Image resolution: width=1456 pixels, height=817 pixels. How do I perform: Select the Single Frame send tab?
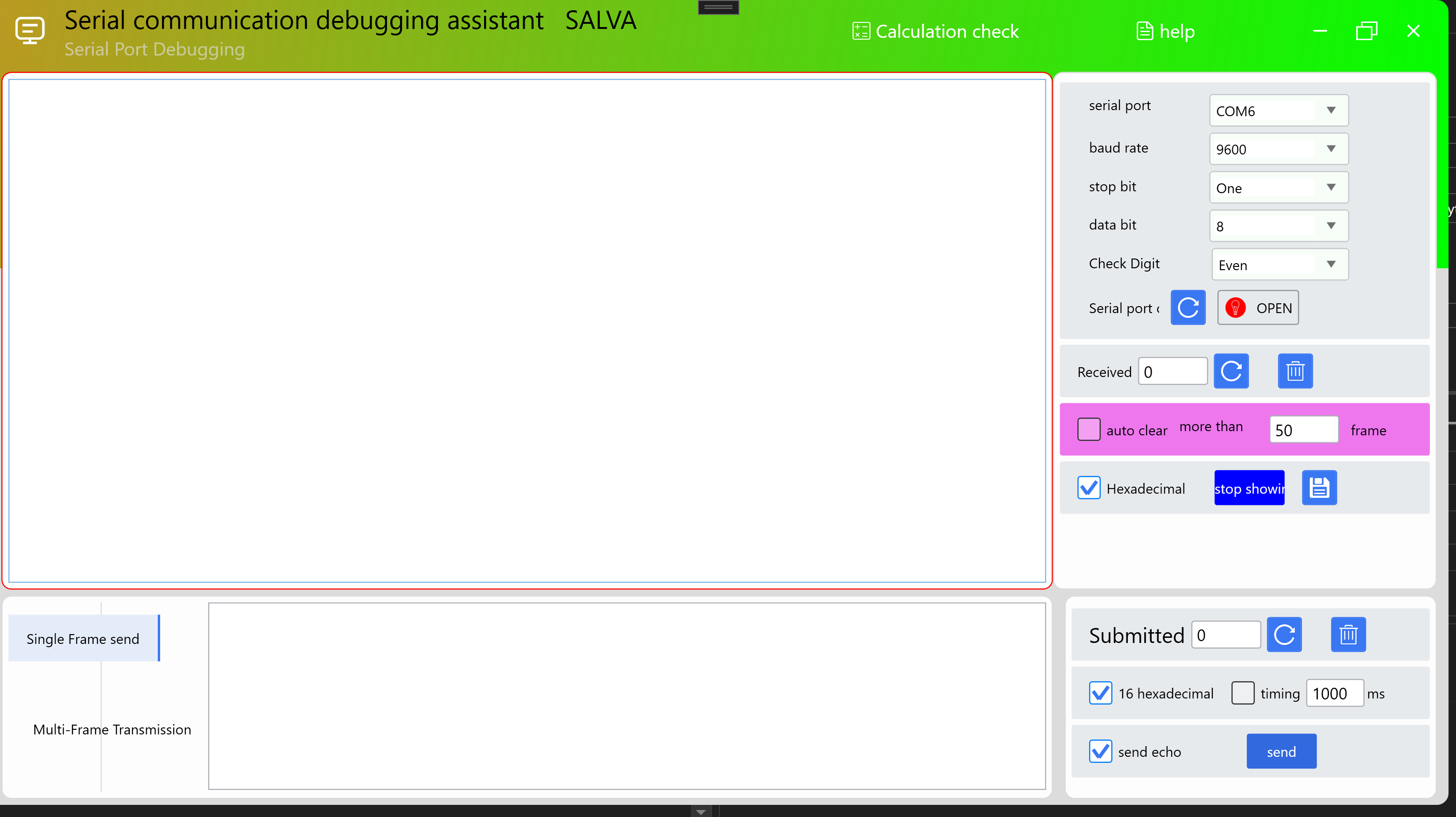tap(83, 638)
